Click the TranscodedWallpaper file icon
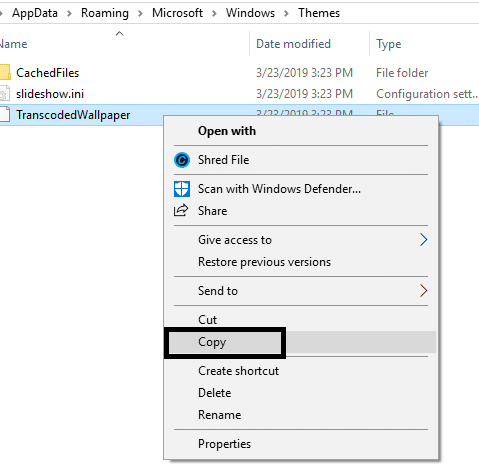This screenshot has width=479, height=475. tap(4, 115)
